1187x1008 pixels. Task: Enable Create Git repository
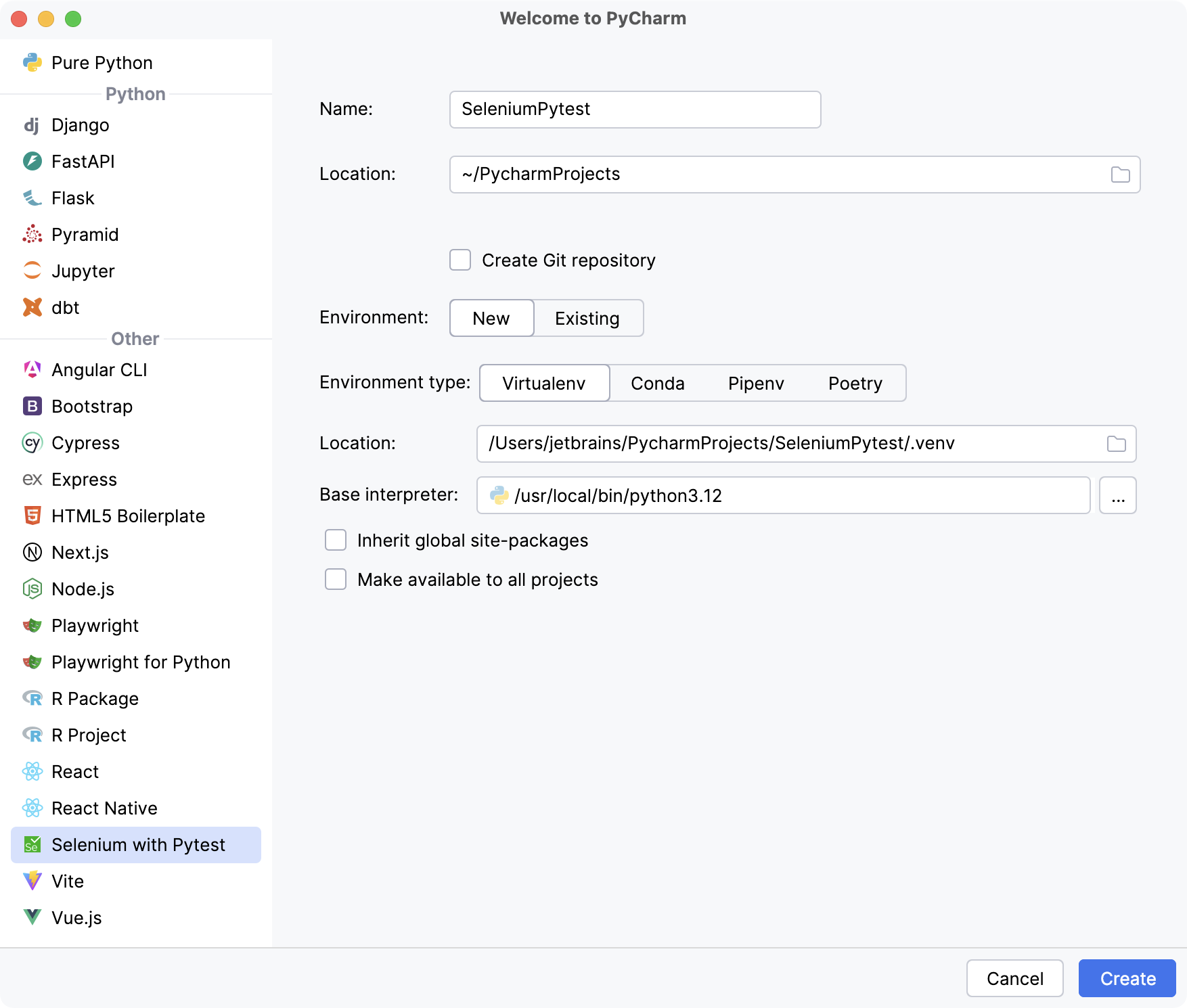[x=460, y=260]
